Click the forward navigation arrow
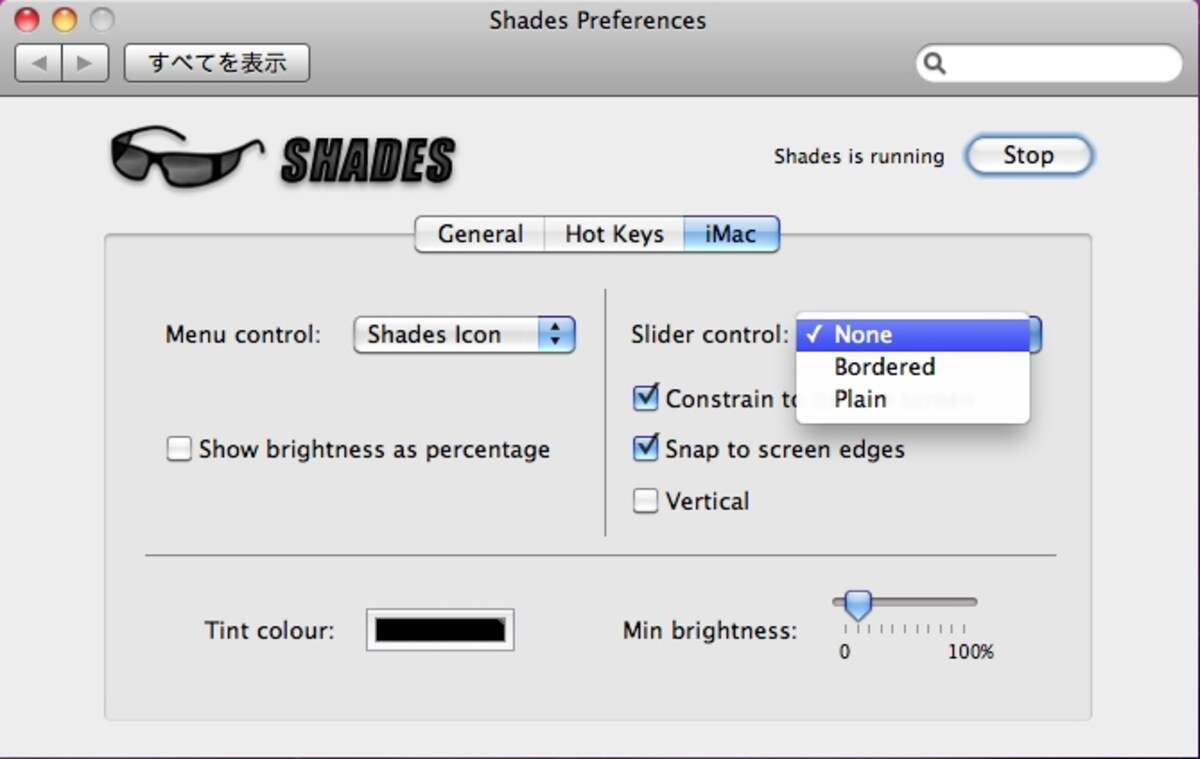1200x759 pixels. click(x=85, y=63)
